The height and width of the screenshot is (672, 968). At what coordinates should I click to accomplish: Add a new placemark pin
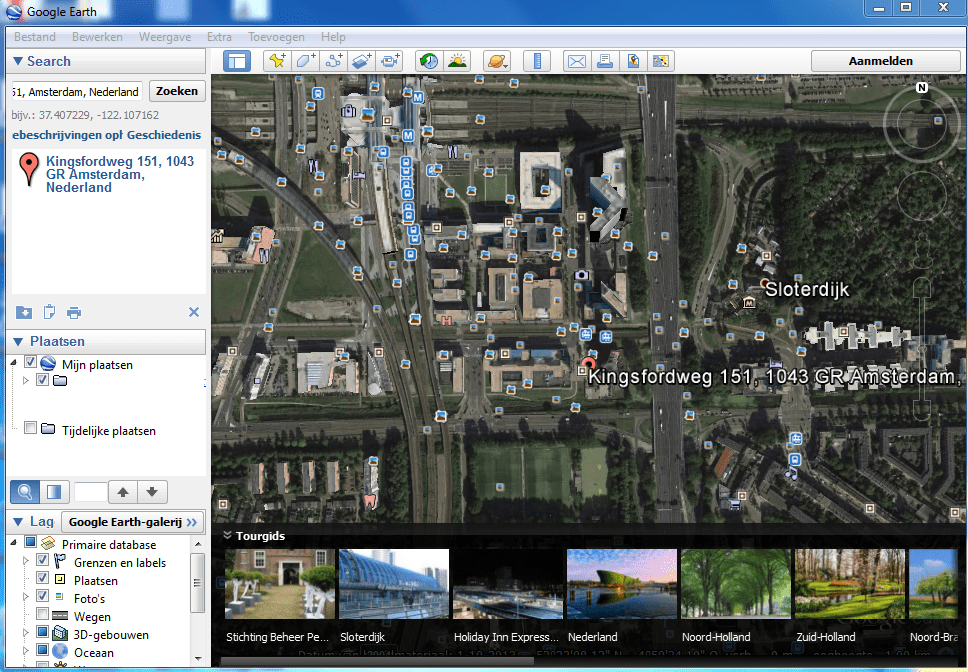[277, 61]
